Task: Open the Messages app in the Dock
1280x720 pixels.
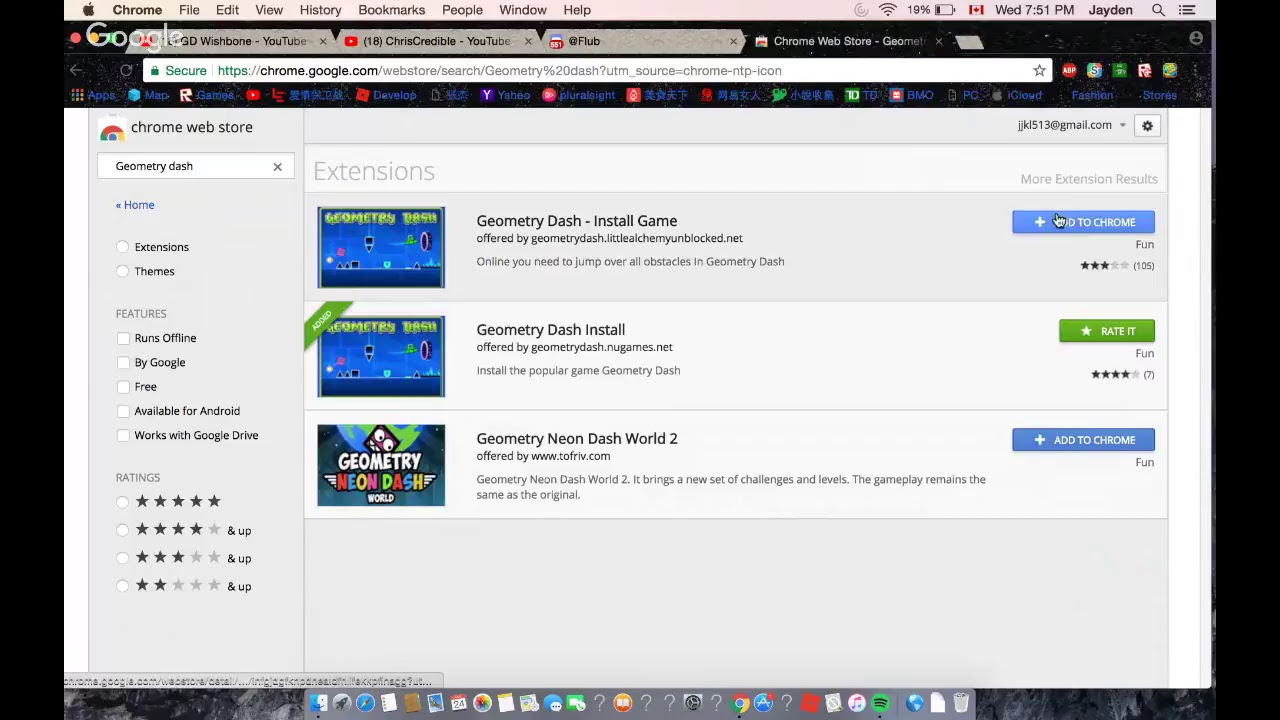Action: pyautogui.click(x=553, y=704)
